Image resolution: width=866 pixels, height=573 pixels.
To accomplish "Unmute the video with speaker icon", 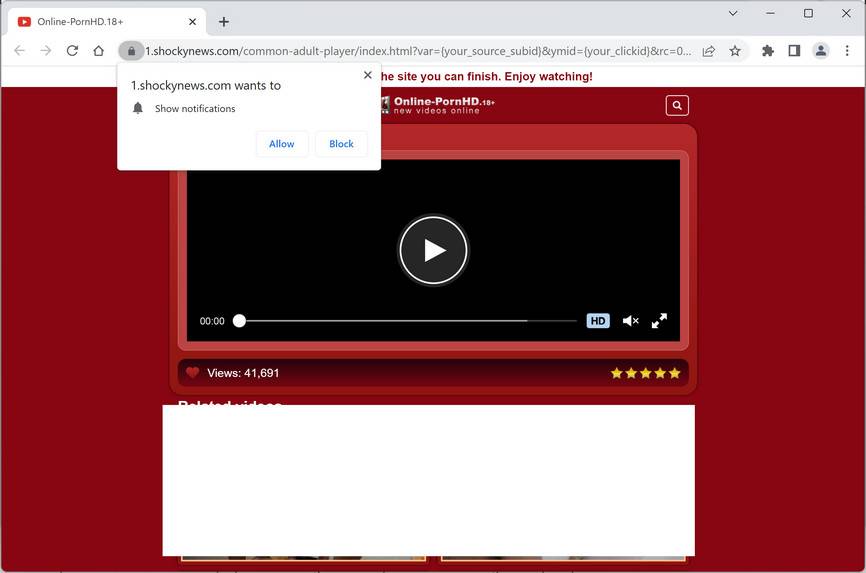I will [630, 321].
